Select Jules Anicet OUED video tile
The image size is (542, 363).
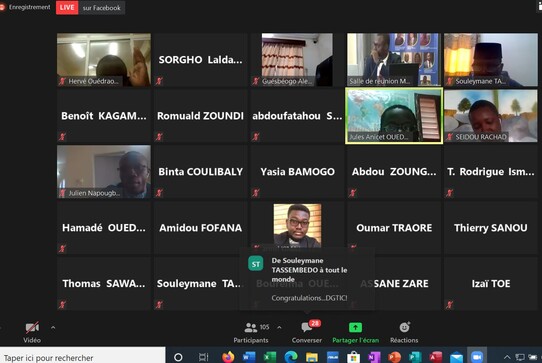click(x=394, y=116)
